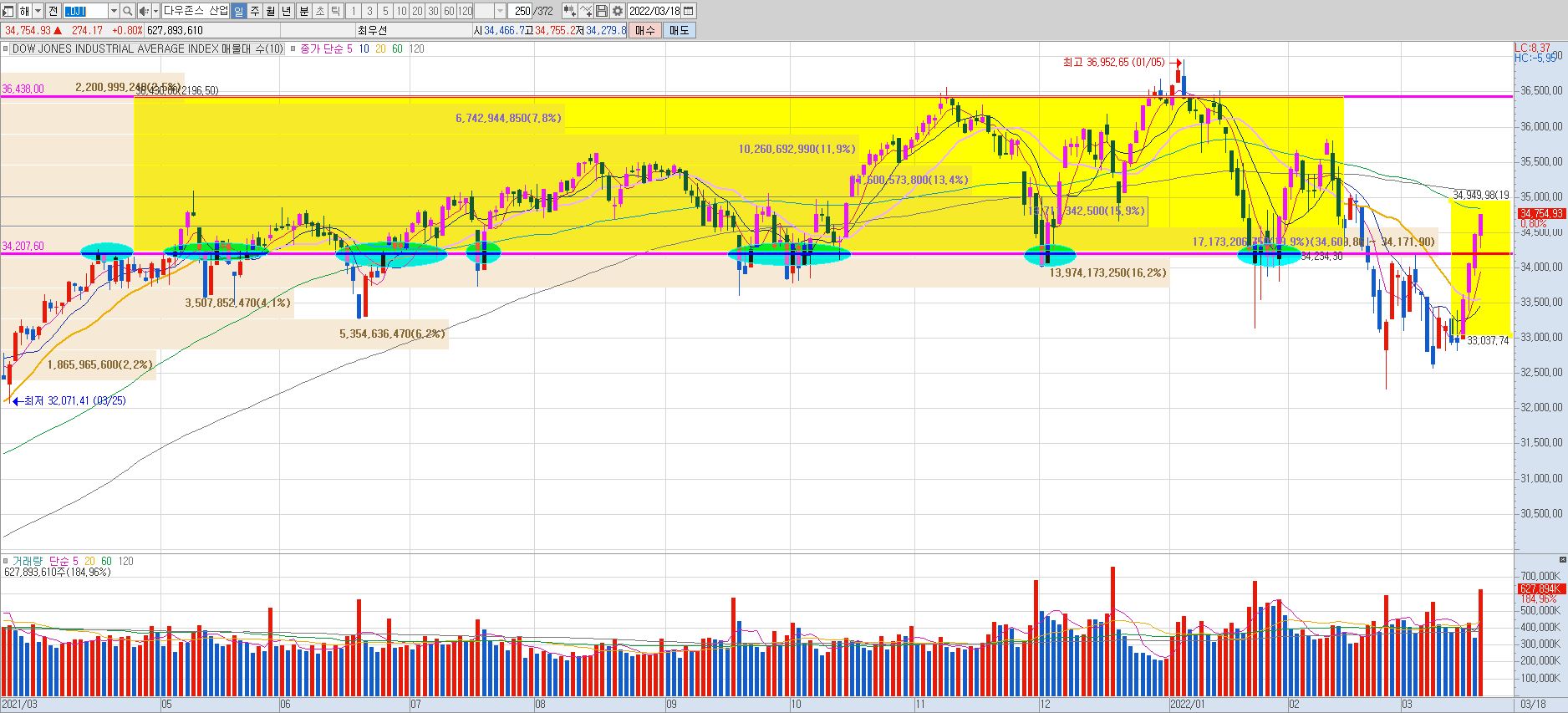Viewport: 1568px width, 713px height.
Task: Click the chart layout icon at the toolbar's far left
Action: (x=8, y=11)
